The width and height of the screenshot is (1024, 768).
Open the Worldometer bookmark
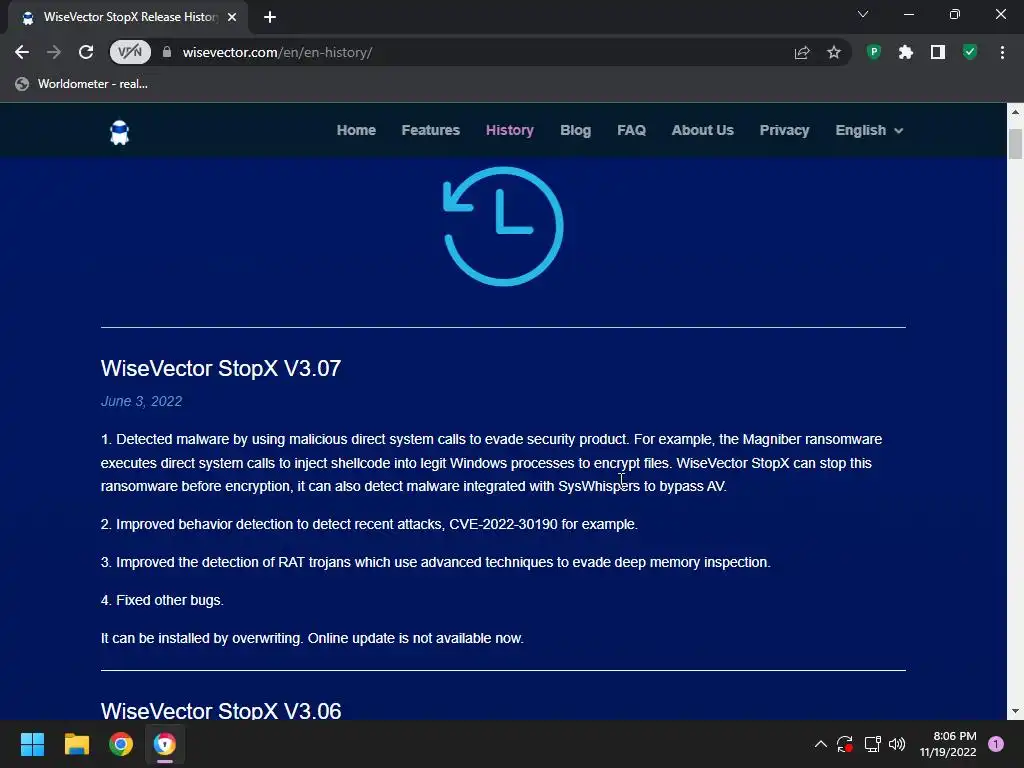pyautogui.click(x=82, y=84)
